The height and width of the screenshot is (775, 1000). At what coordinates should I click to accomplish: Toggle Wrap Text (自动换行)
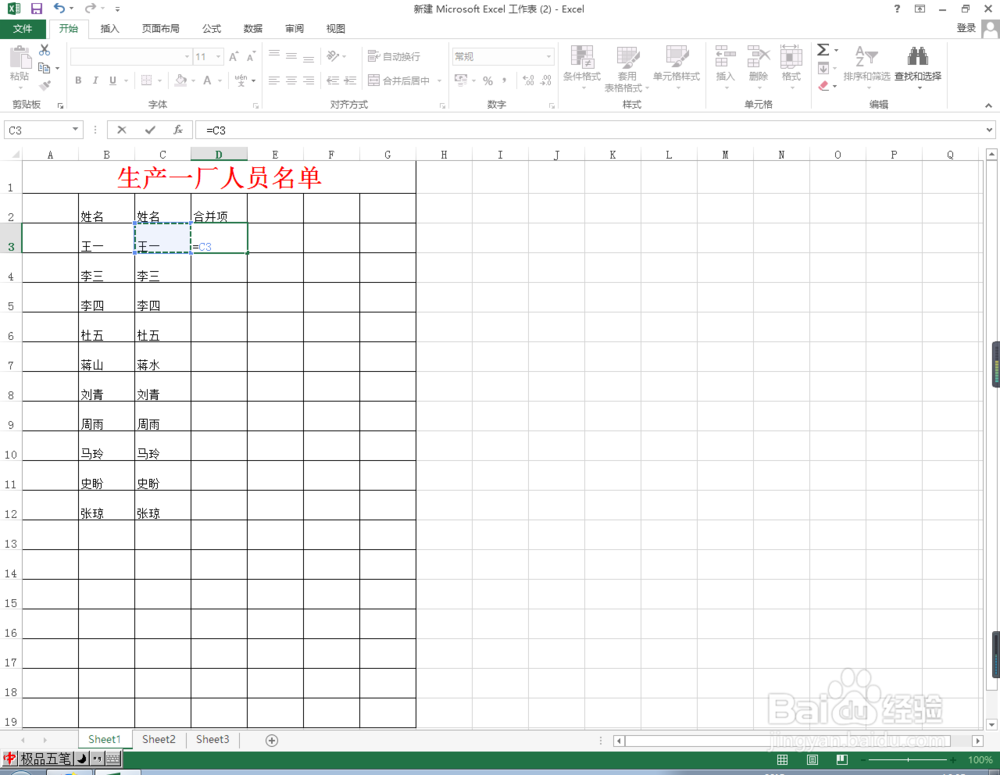[393, 57]
